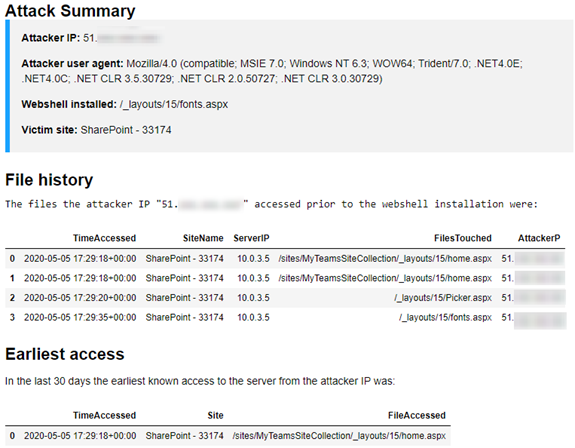Click the Picker.aspx file path in row 2
This screenshot has width=575, height=448.
click(x=443, y=298)
